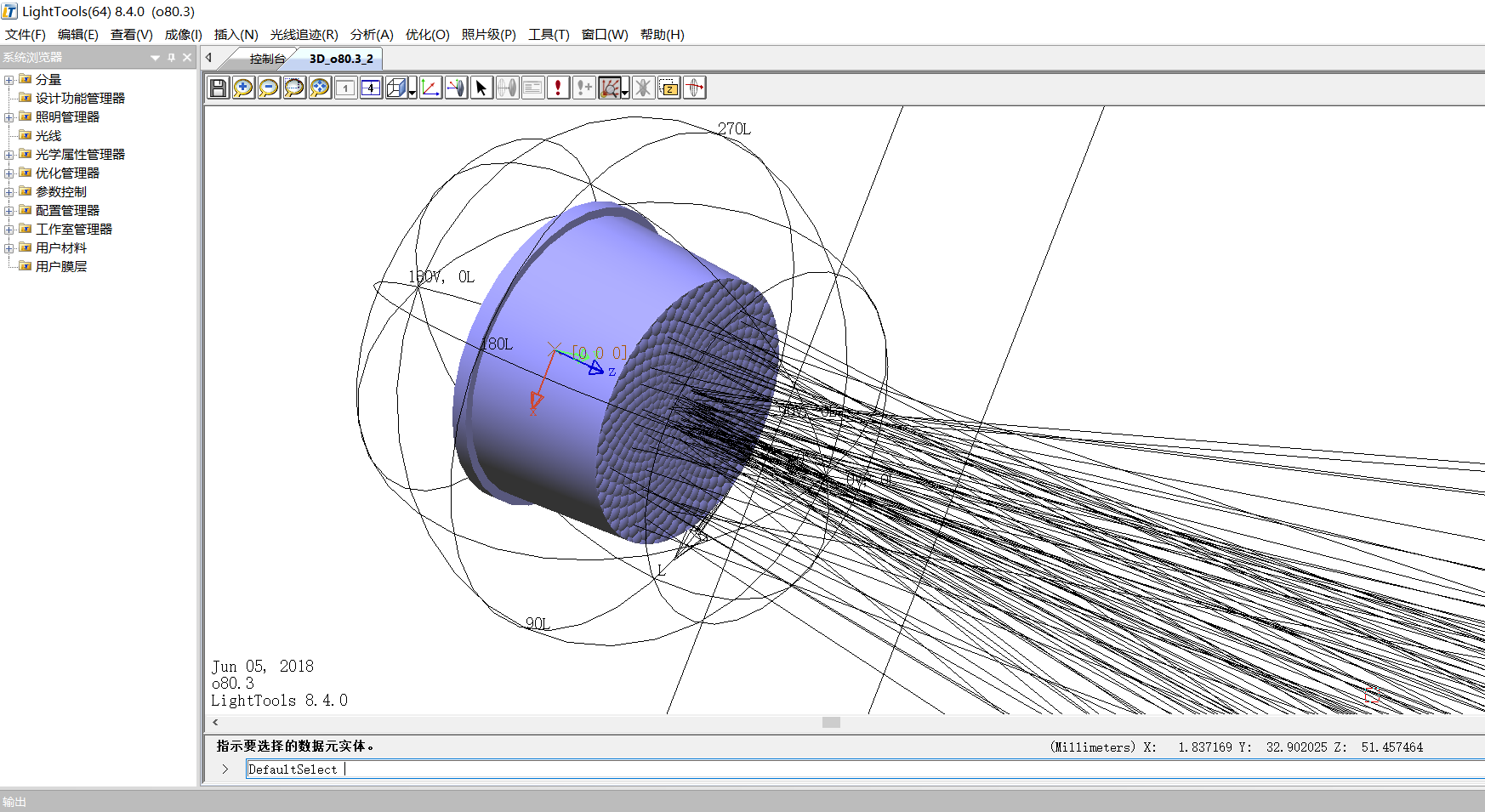
Task: Toggle the ray preview display button
Action: coord(608,88)
